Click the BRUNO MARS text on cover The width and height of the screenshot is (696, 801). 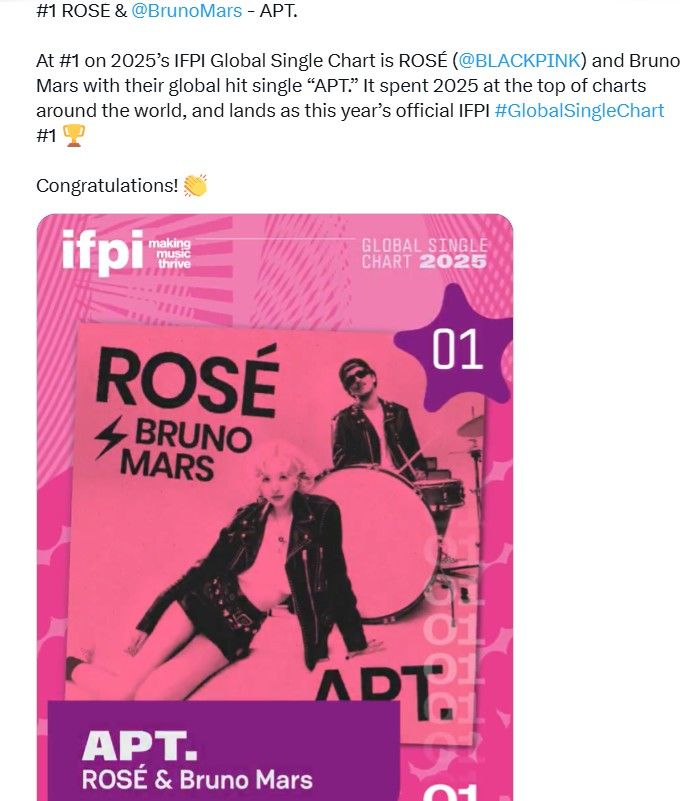pyautogui.click(x=172, y=450)
